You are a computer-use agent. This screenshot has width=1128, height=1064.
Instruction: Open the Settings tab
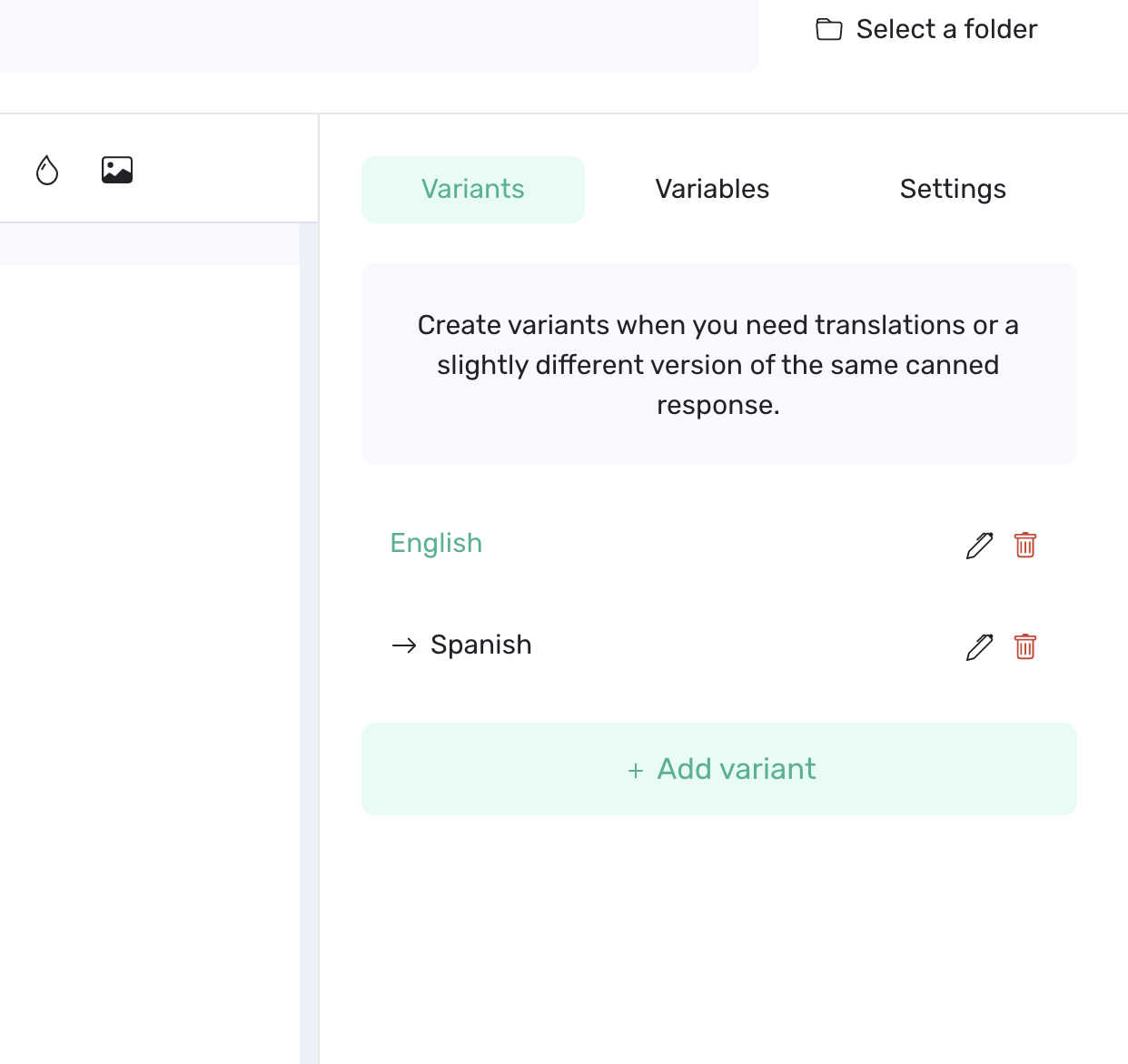[x=953, y=189]
